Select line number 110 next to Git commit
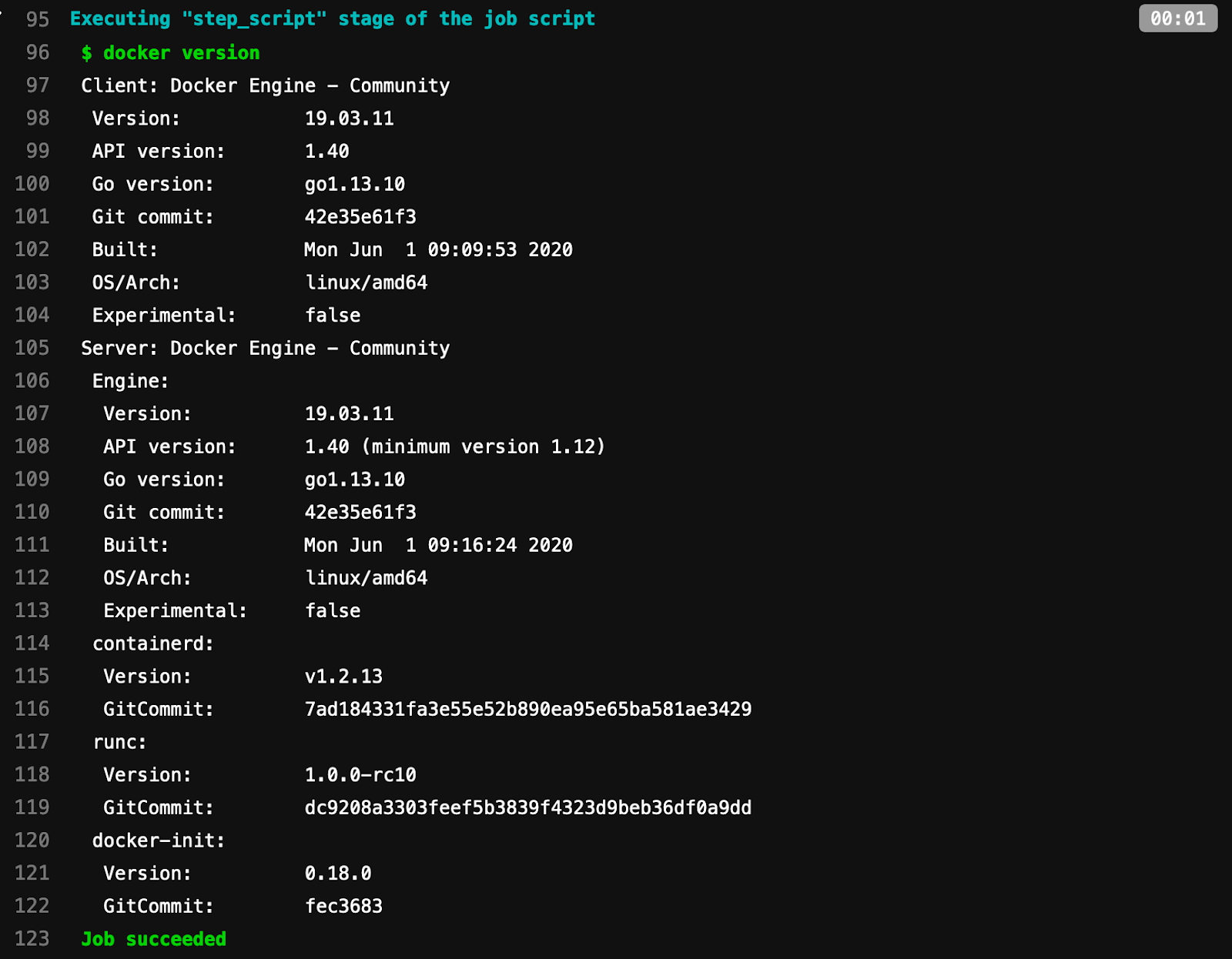The height and width of the screenshot is (959, 1232). [31, 512]
